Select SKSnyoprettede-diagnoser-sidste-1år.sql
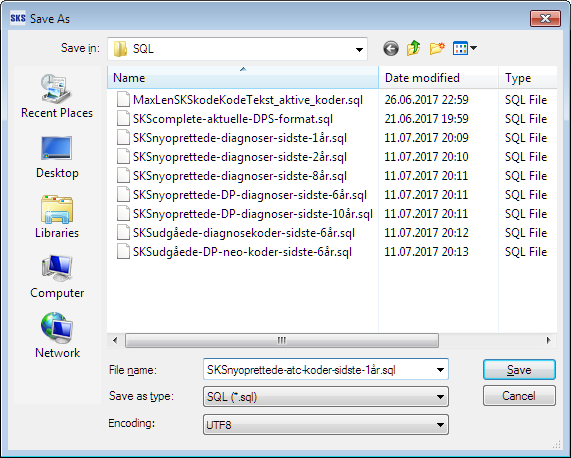571x458 pixels. [x=240, y=138]
